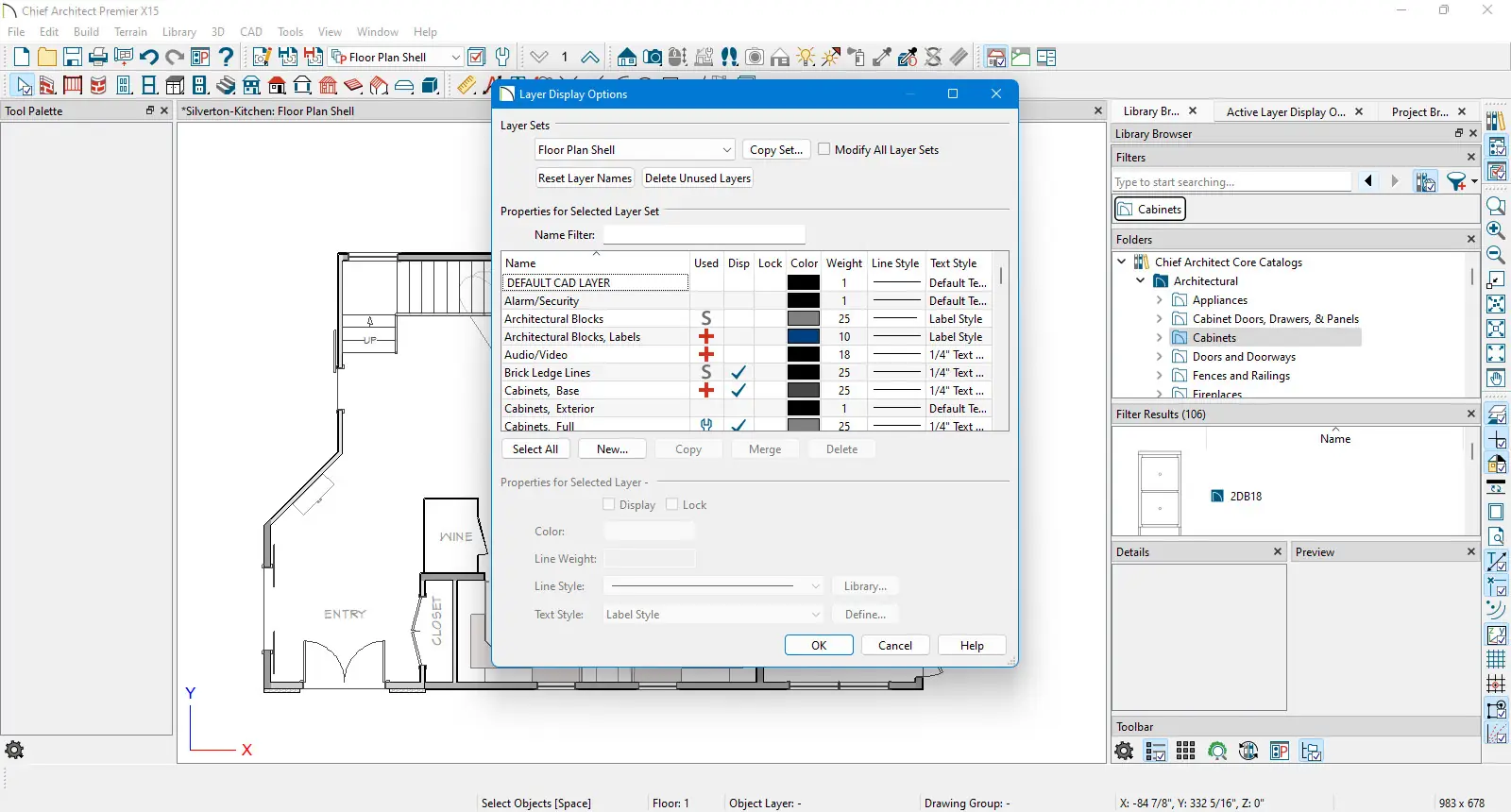Open the Terrain menu
This screenshot has height=812, width=1511.
tap(130, 32)
